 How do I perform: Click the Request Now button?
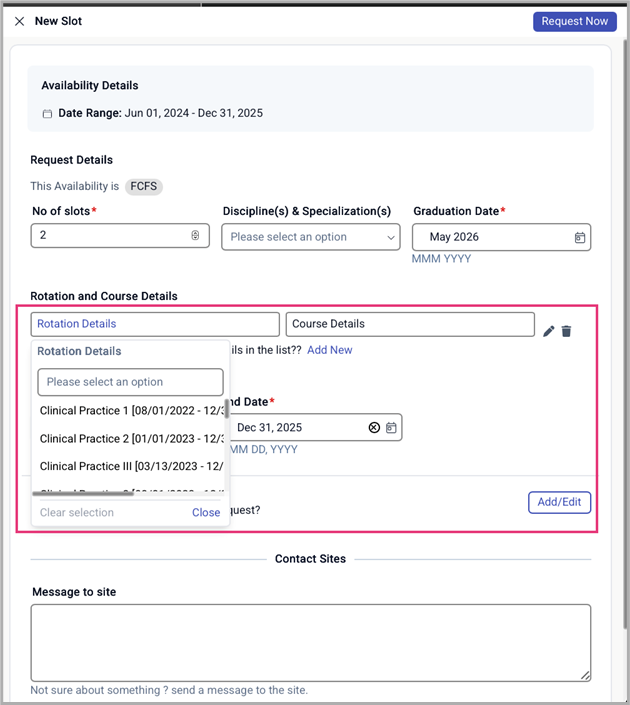[x=574, y=21]
